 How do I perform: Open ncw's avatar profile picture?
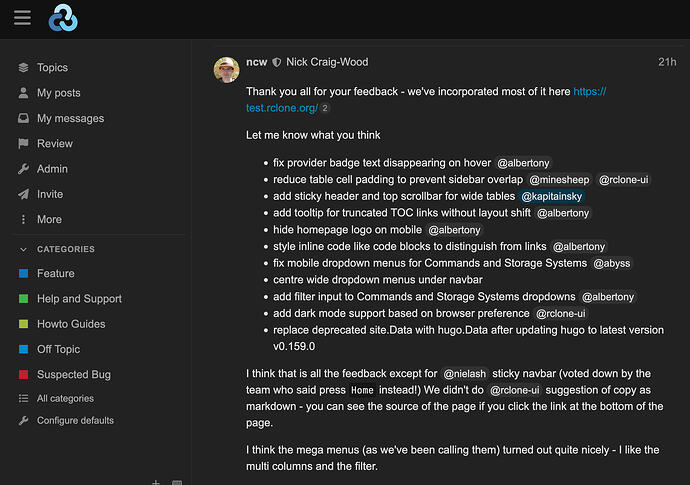227,70
